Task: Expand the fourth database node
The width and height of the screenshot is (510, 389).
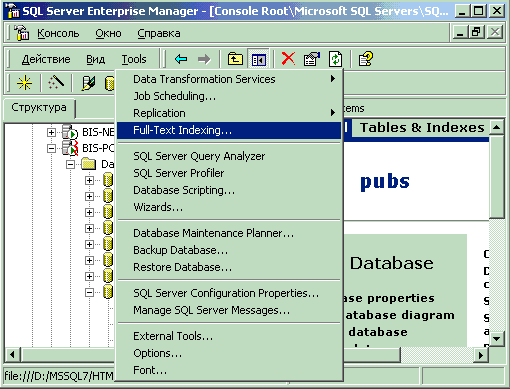Action: tap(89, 228)
